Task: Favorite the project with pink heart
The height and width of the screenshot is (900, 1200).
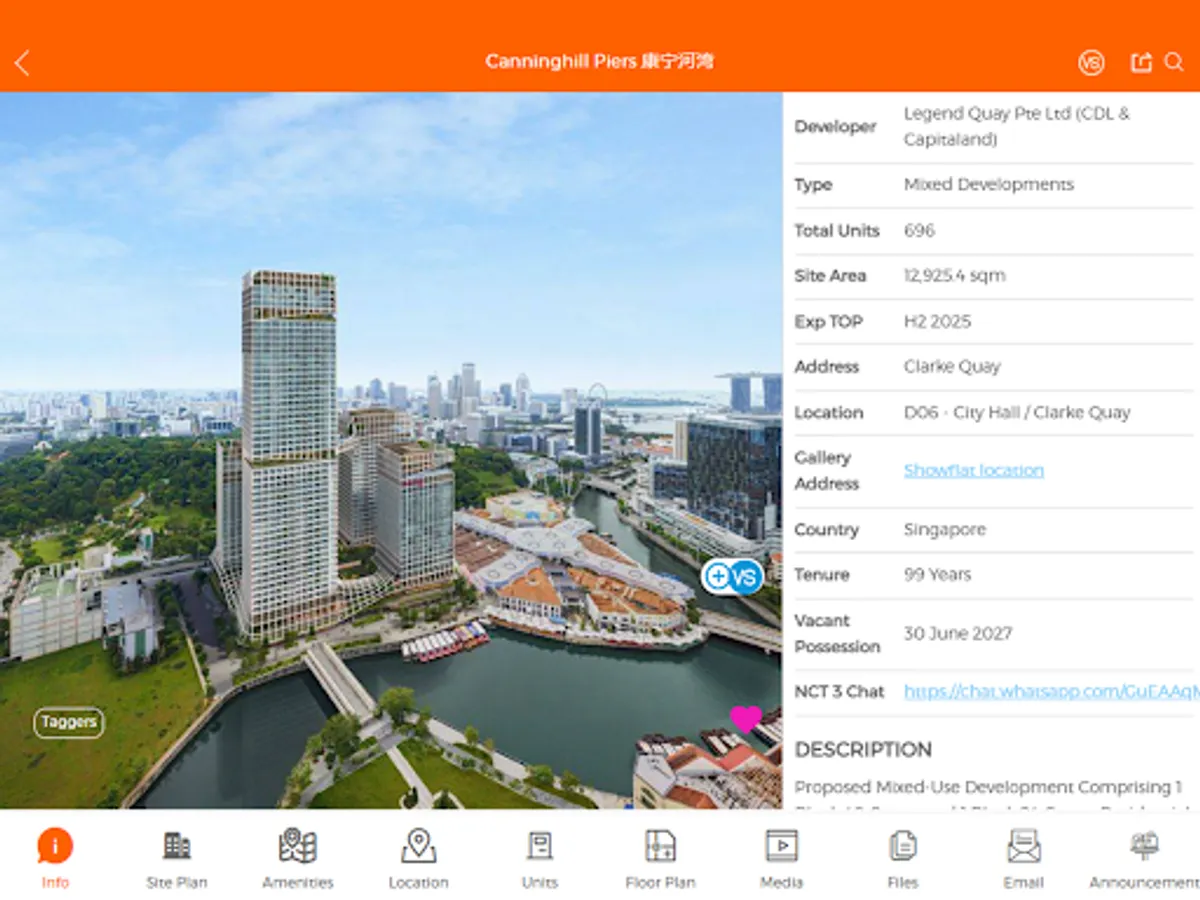Action: [x=745, y=718]
